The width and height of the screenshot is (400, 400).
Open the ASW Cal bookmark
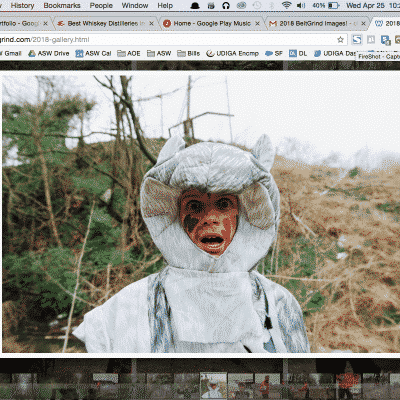pyautogui.click(x=93, y=53)
